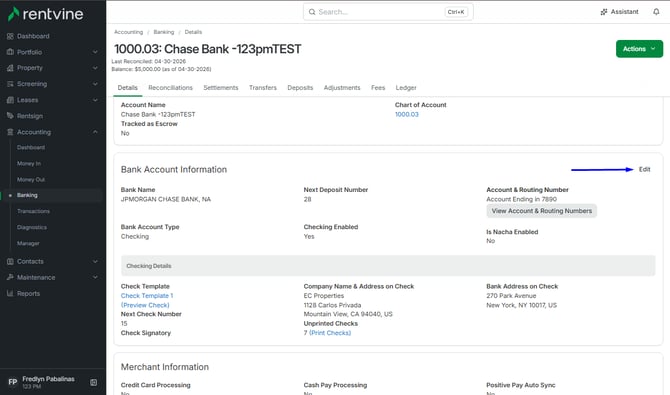The height and width of the screenshot is (395, 670).
Task: Click the Fredlyn Pabalinas user name
Action: click(48, 379)
